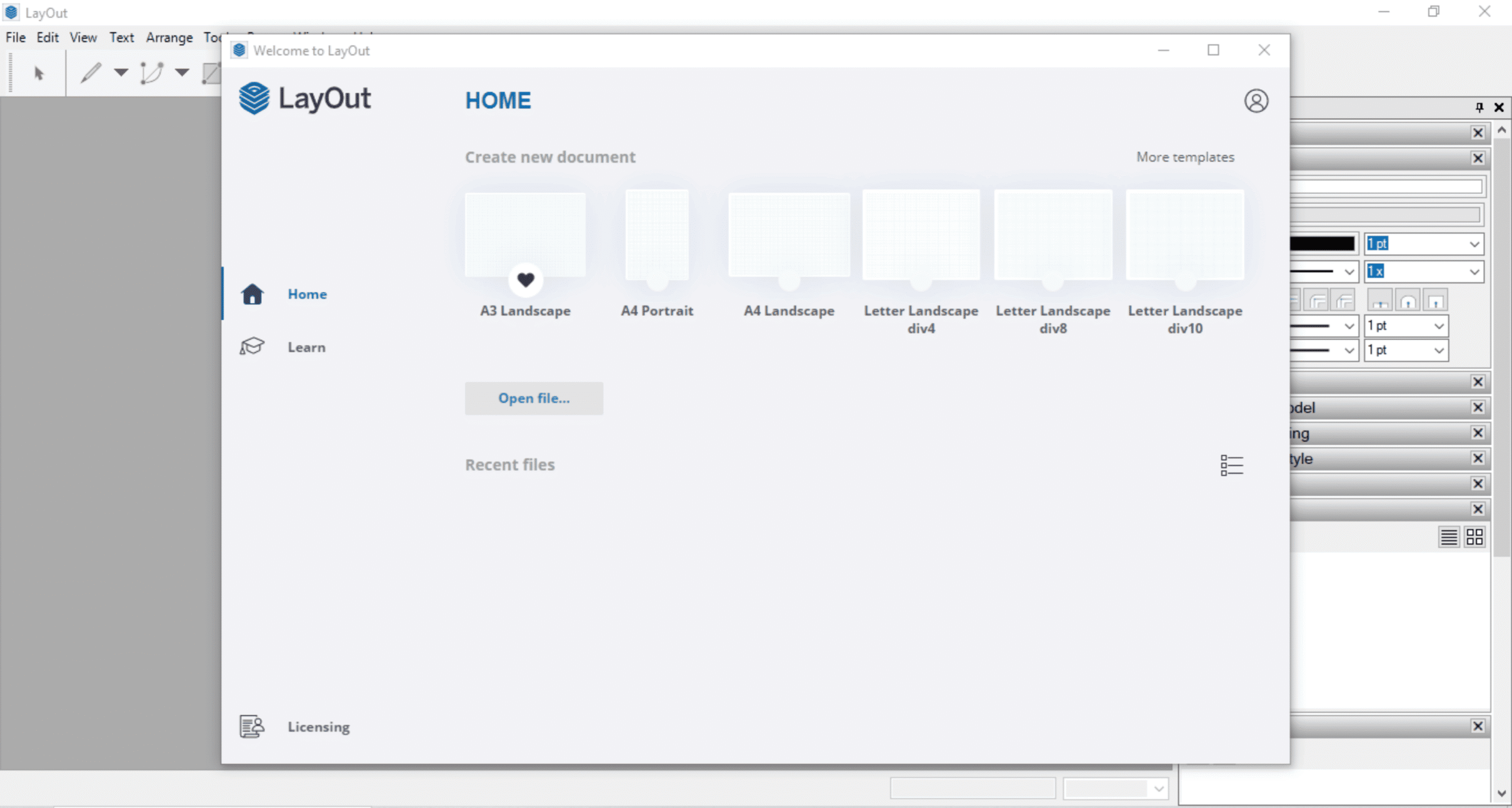Choose Letter Landscape div4 template thumbnail

click(921, 234)
